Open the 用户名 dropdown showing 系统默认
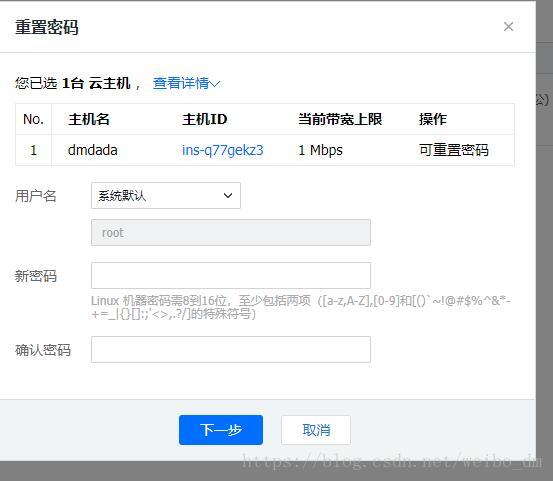553x481 pixels. tap(166, 195)
